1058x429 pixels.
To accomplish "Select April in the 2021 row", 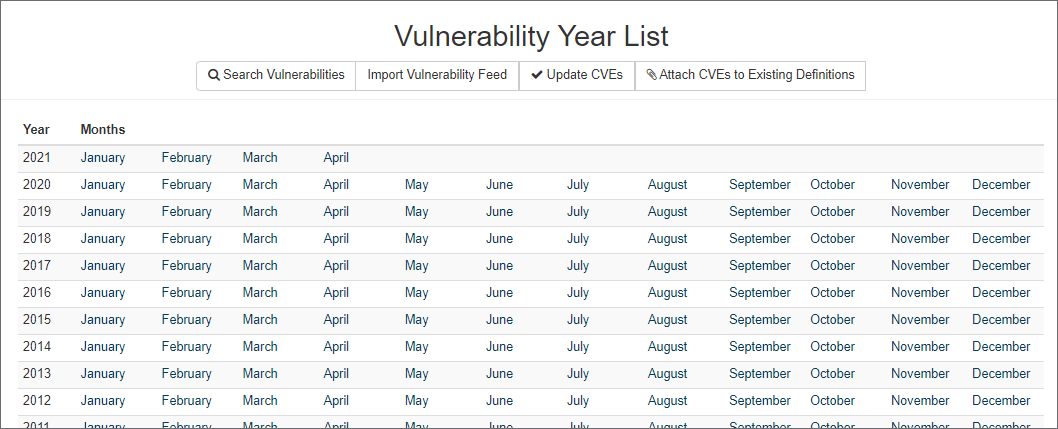I will click(336, 158).
